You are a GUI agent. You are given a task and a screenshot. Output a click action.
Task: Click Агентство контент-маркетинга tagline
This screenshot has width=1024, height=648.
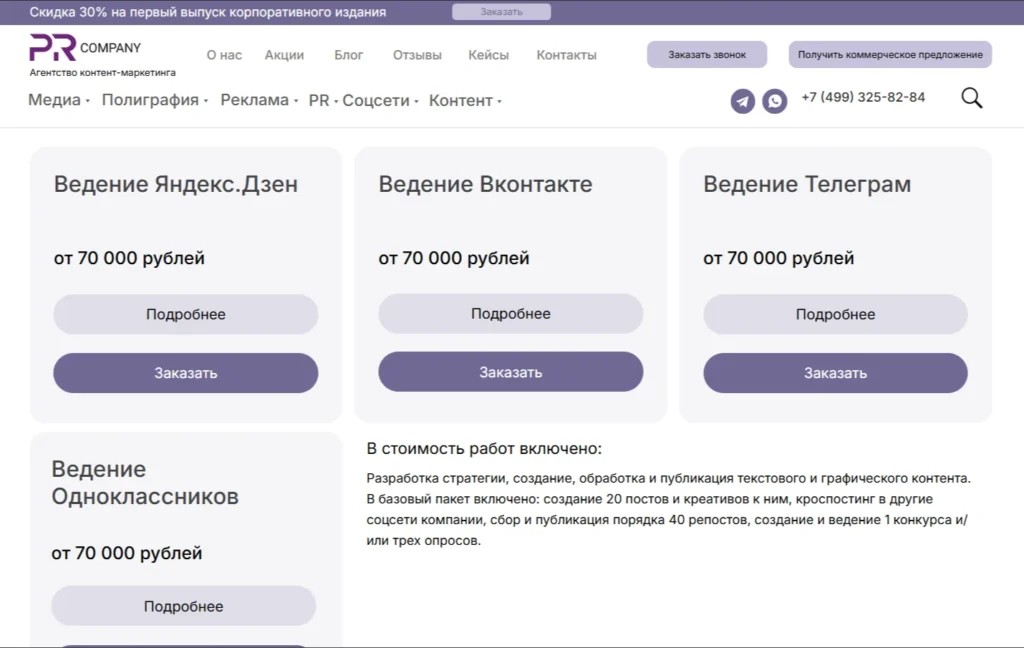[x=103, y=73]
